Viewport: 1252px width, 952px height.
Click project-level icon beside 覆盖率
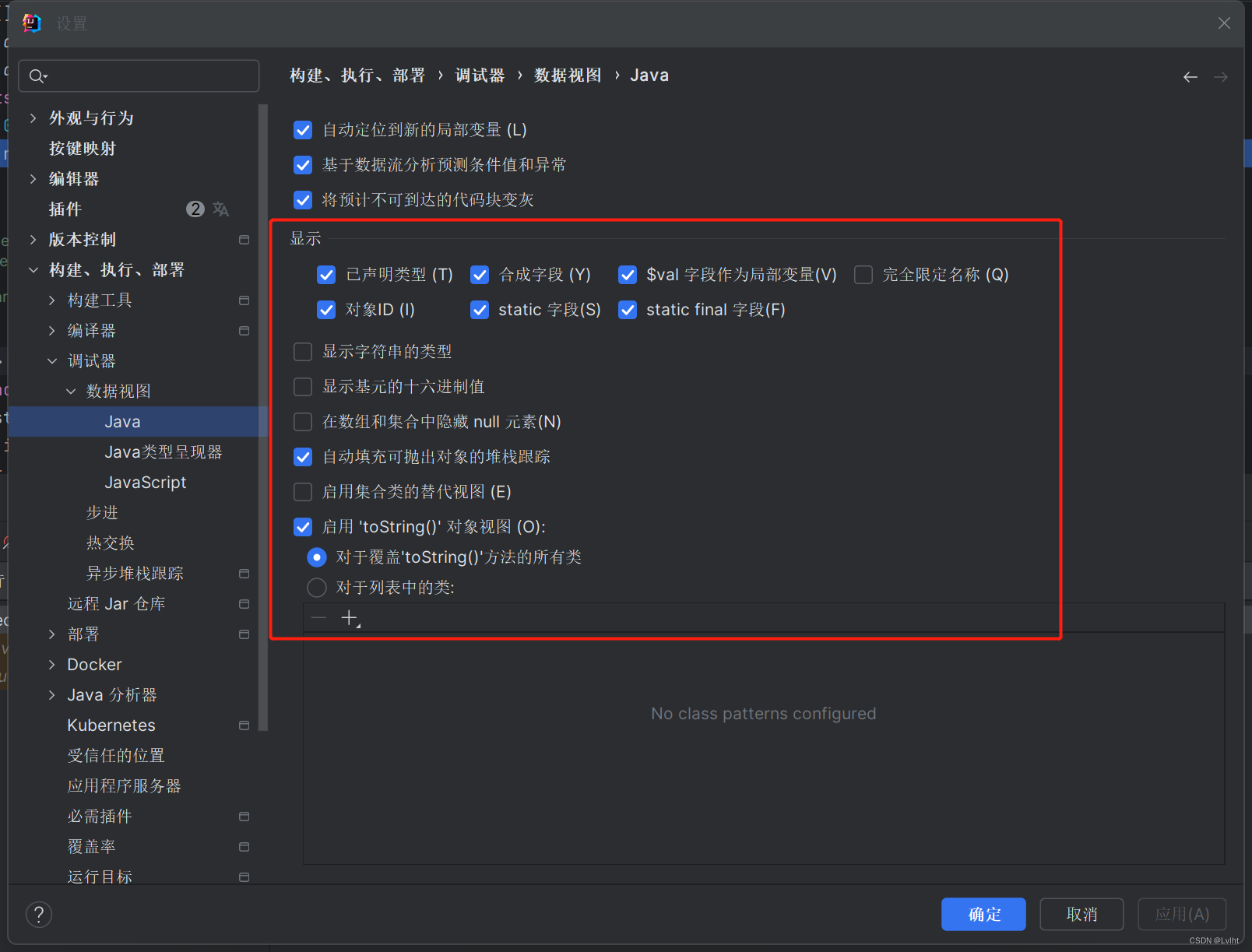pos(244,847)
